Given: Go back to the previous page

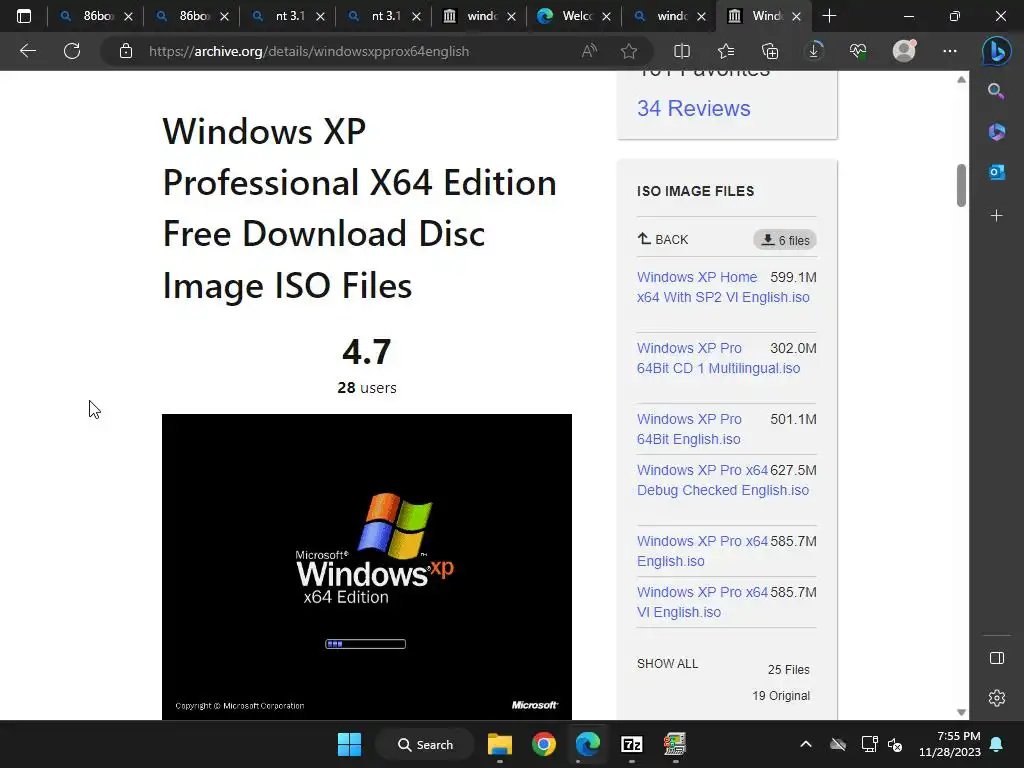Looking at the screenshot, I should (x=27, y=51).
